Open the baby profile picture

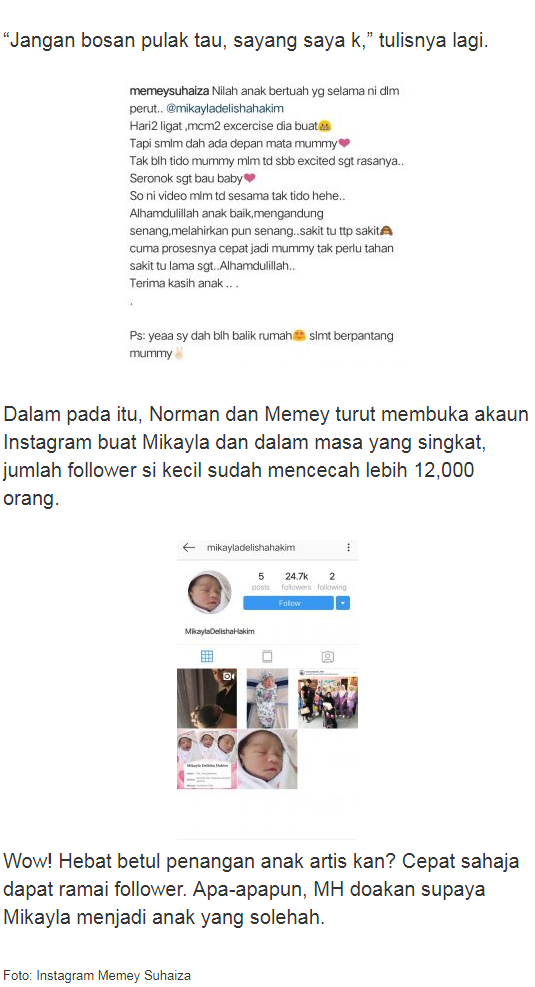[x=210, y=592]
